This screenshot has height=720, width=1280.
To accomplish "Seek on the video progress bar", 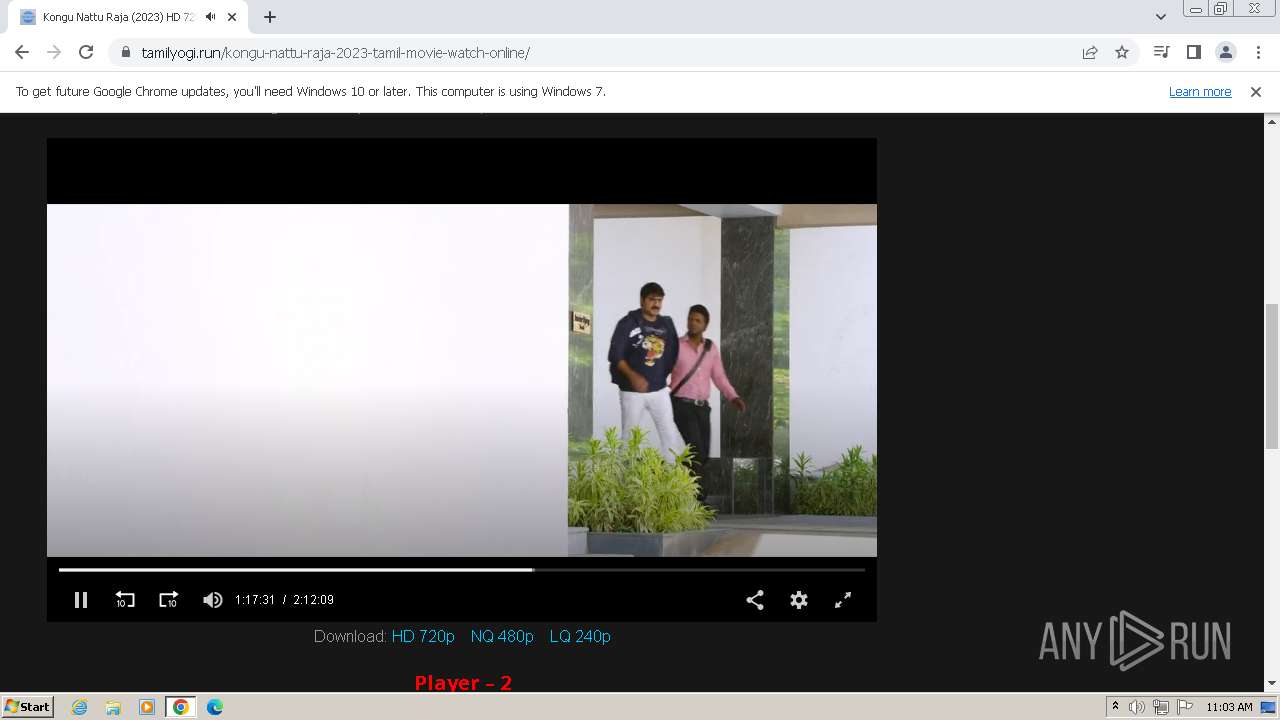I will (x=462, y=570).
